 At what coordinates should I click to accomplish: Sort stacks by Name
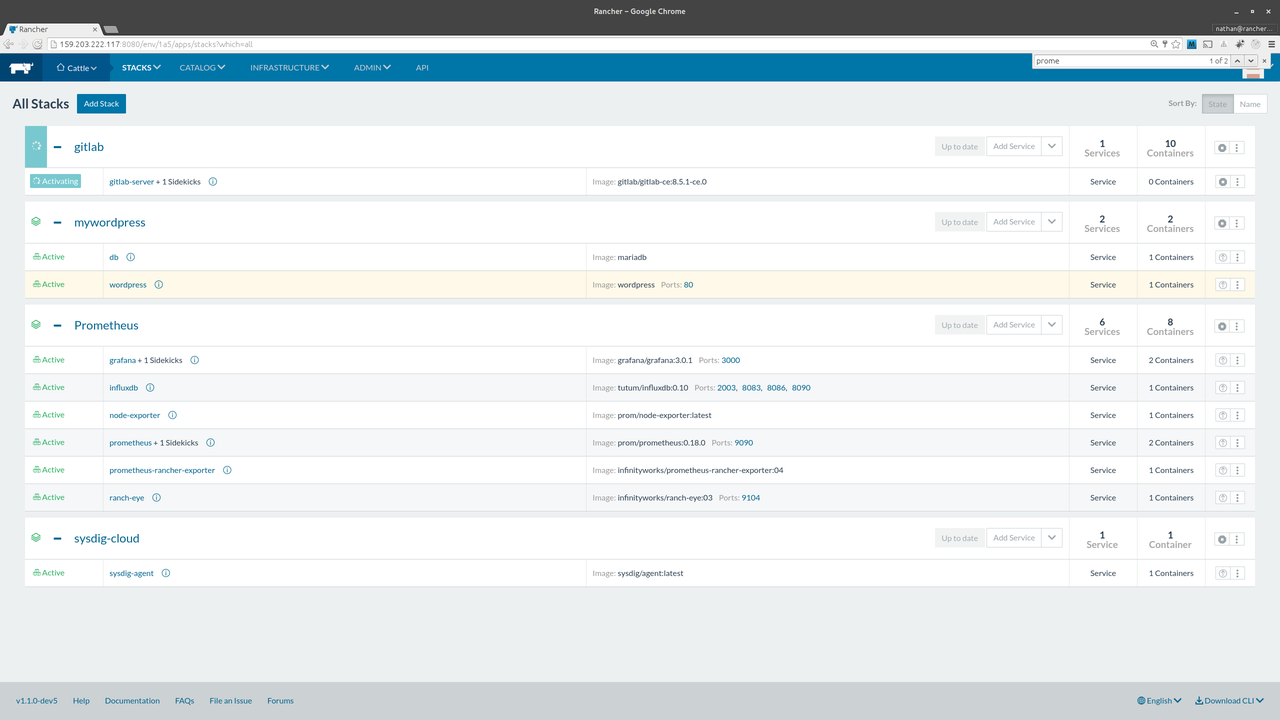click(1250, 104)
